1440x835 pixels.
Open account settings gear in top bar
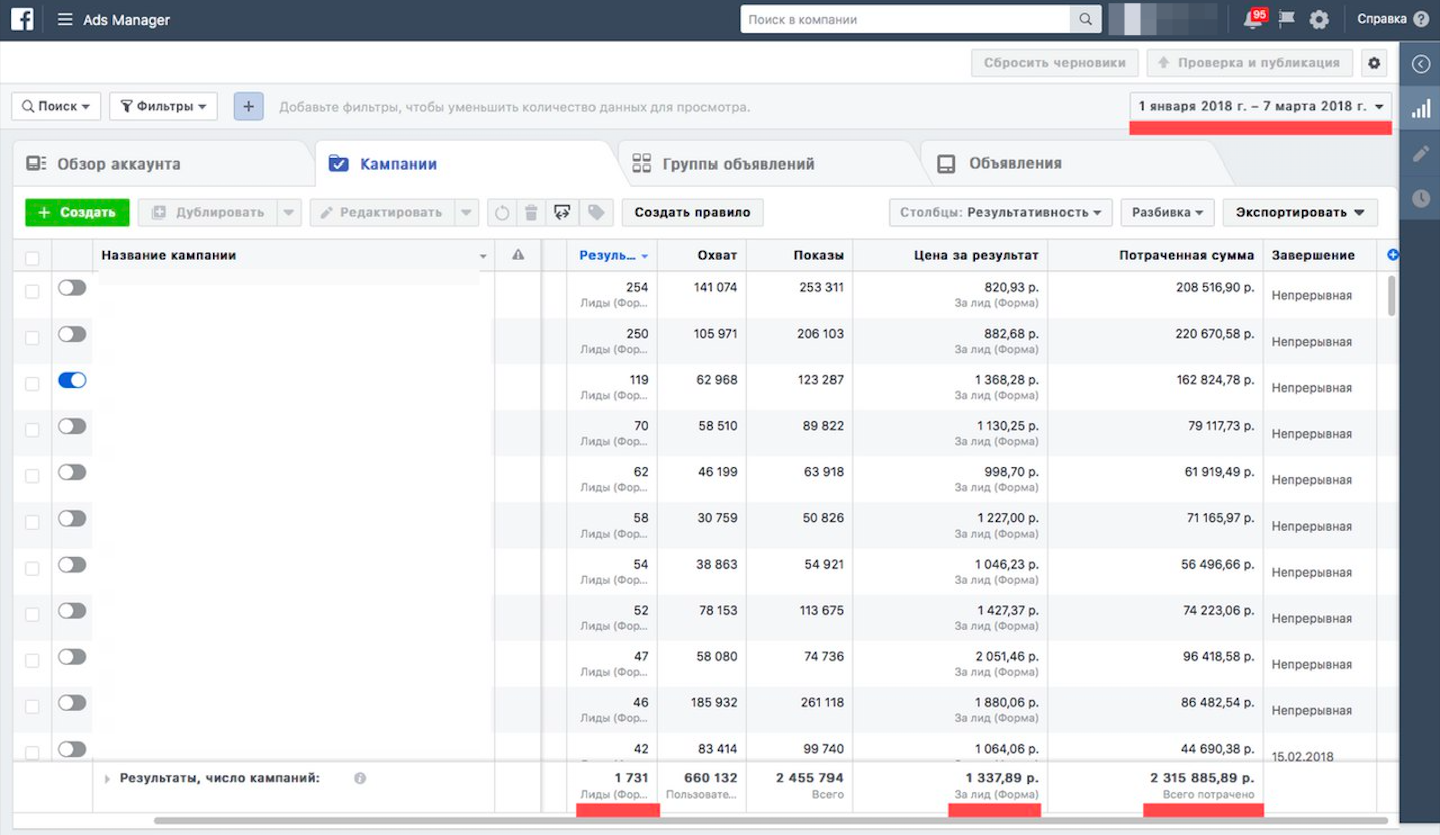1319,20
